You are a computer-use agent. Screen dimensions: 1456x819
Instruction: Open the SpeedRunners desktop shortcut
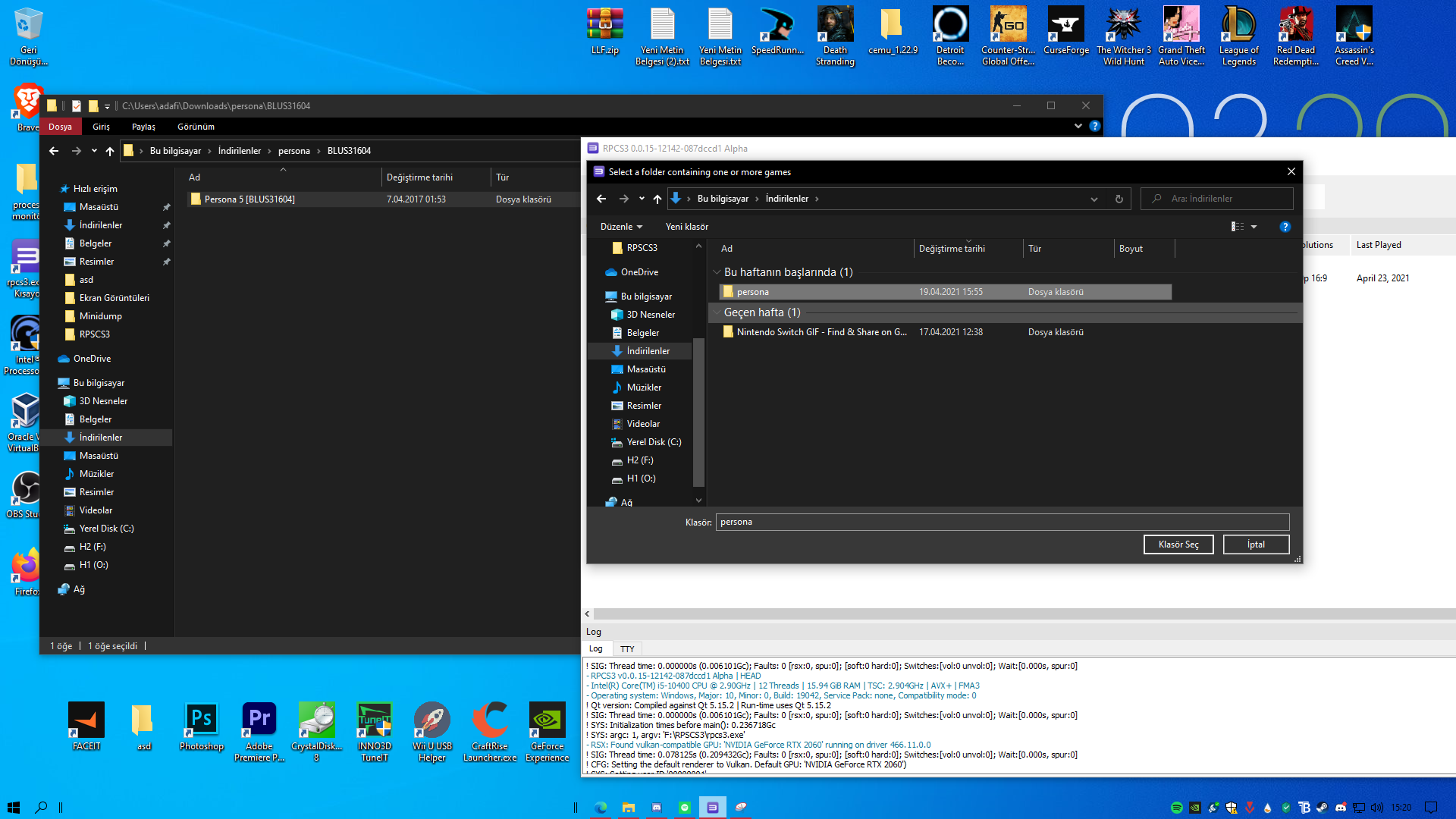[777, 32]
